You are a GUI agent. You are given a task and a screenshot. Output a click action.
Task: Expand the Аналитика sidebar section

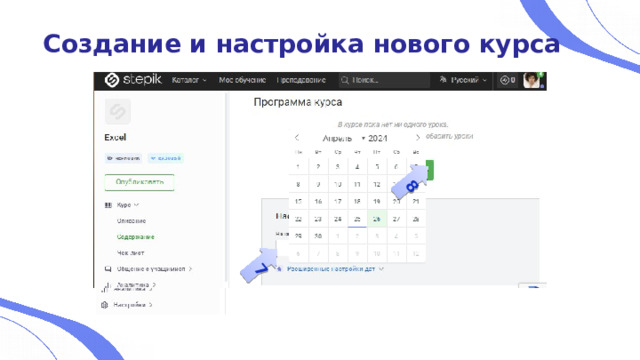136,286
